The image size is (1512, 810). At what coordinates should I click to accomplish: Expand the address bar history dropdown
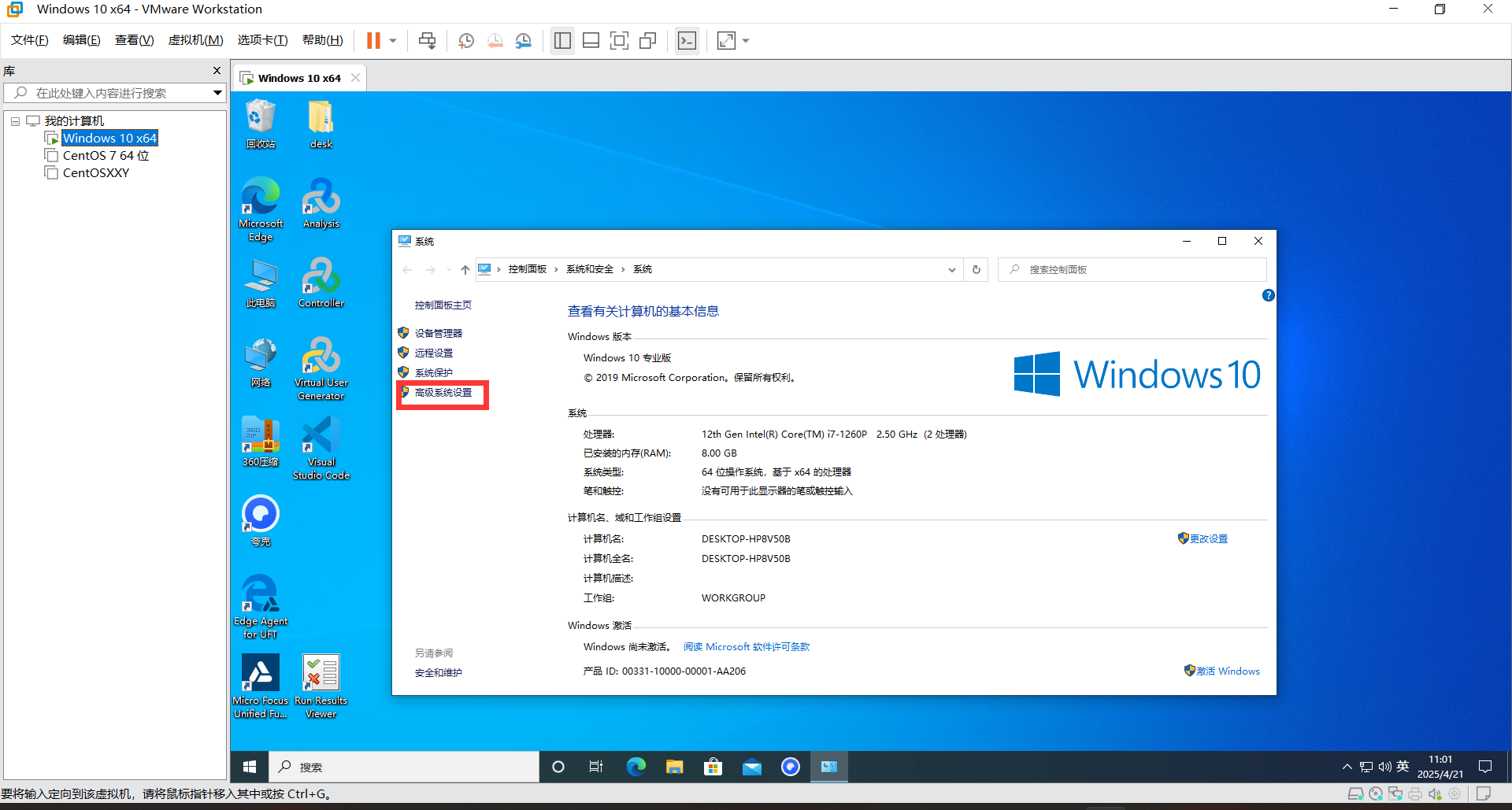(952, 269)
